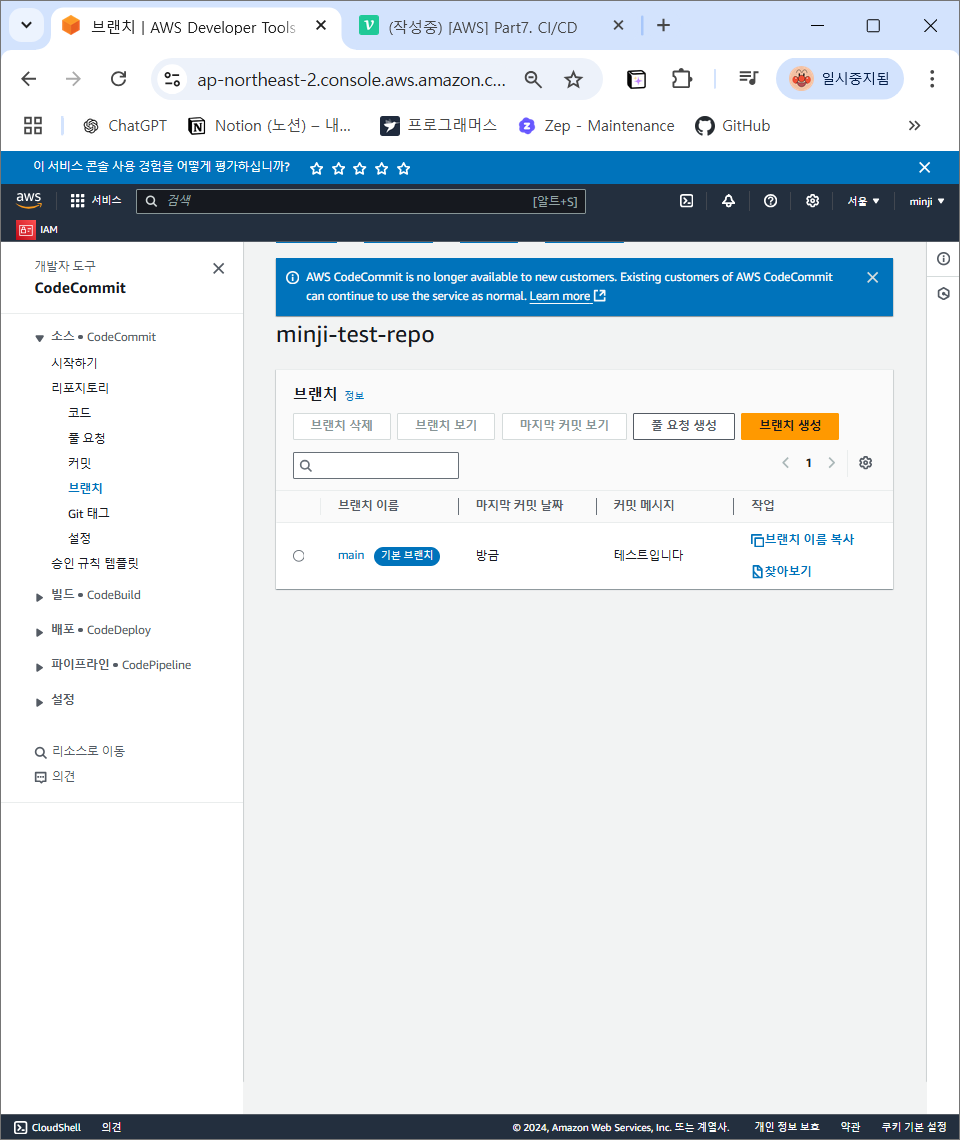Open the AWS CloudShell icon in top navigation

[687, 201]
